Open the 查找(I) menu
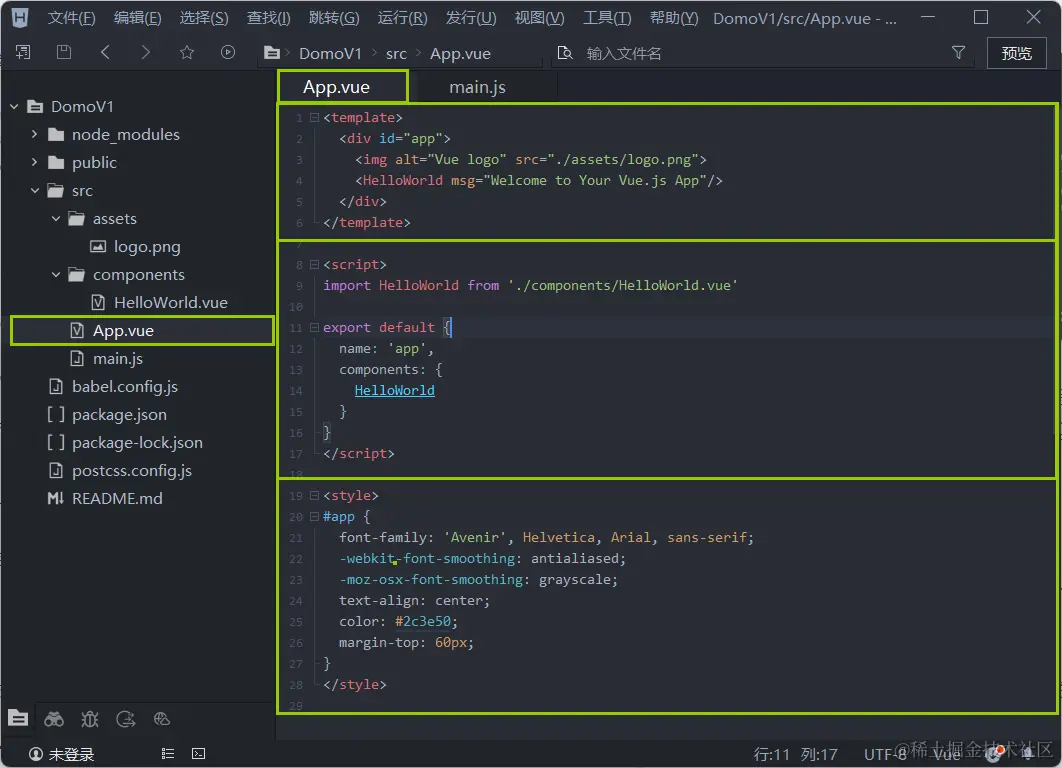The image size is (1062, 768). point(268,18)
